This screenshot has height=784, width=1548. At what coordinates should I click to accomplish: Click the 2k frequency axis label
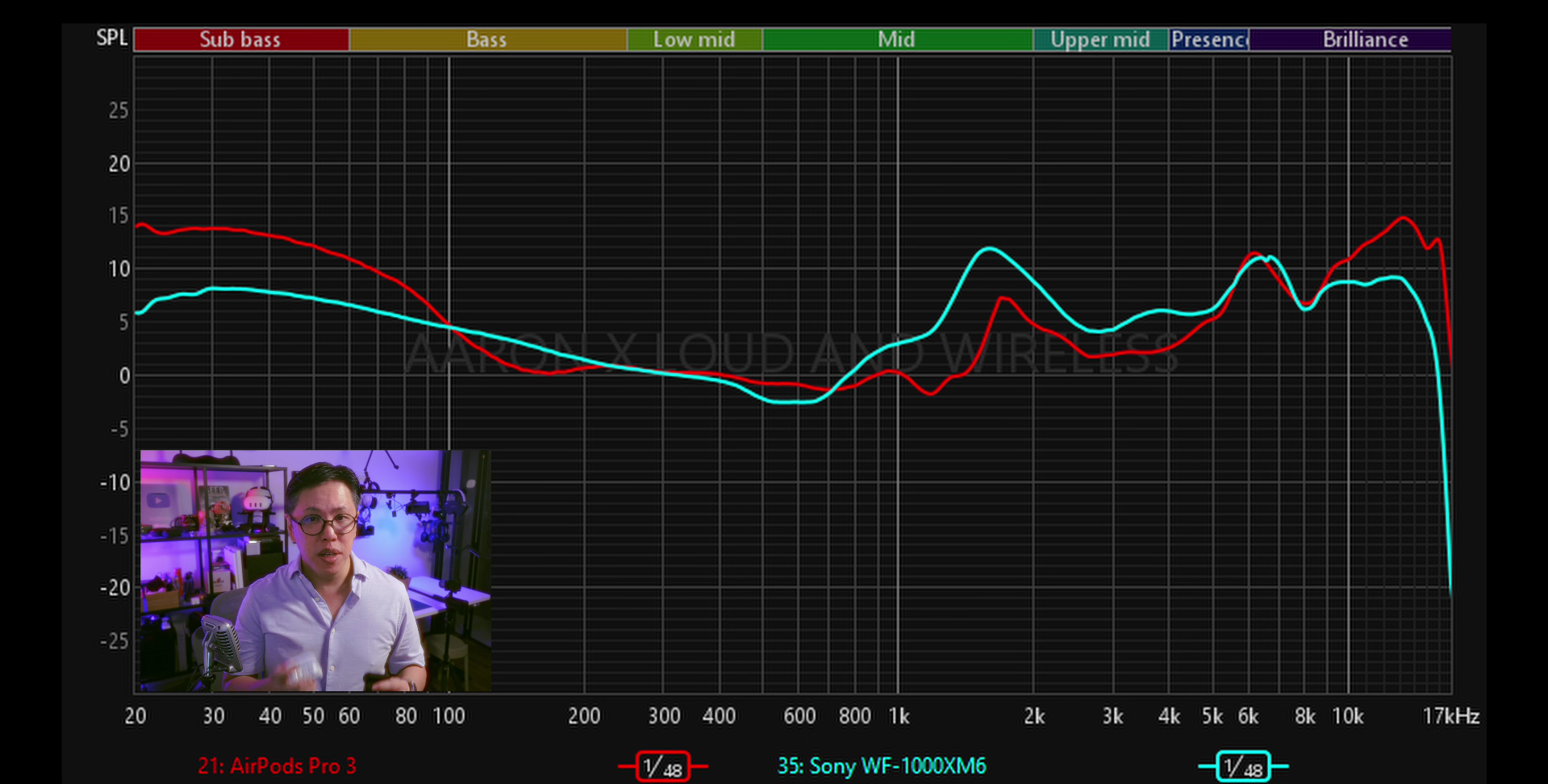click(1034, 716)
